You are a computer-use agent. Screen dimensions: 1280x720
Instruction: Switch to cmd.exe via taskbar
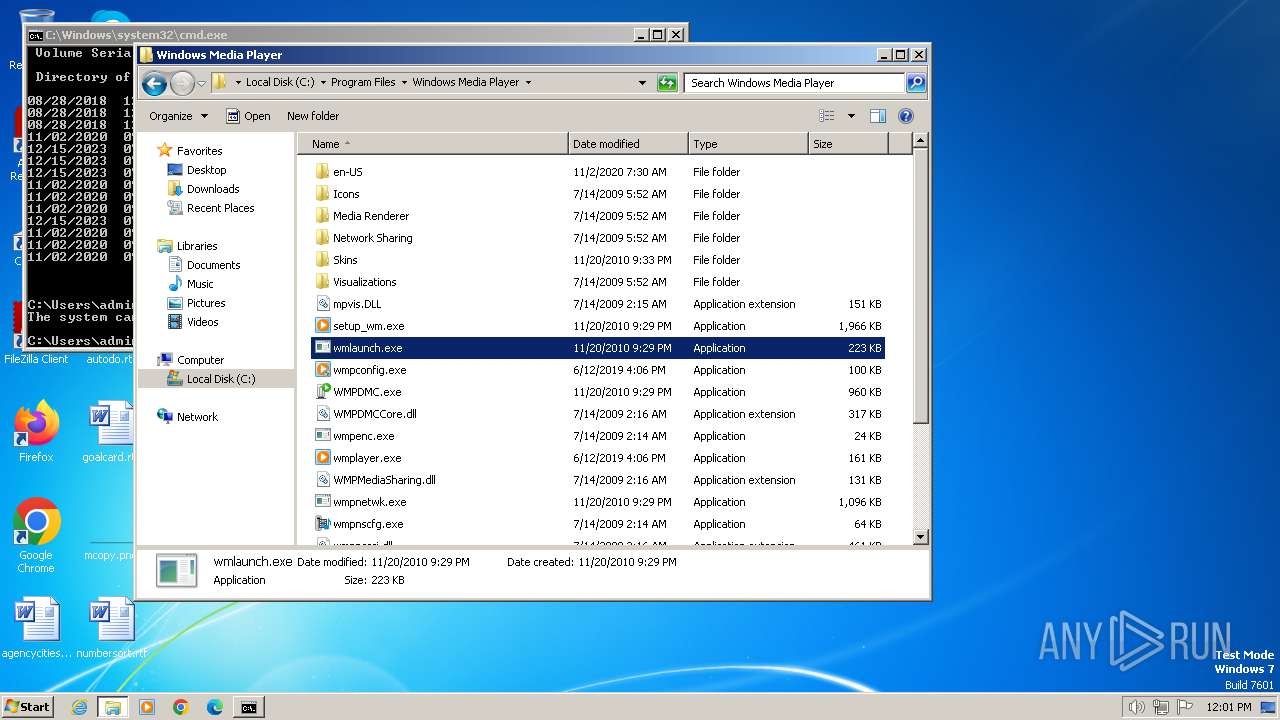tap(248, 707)
